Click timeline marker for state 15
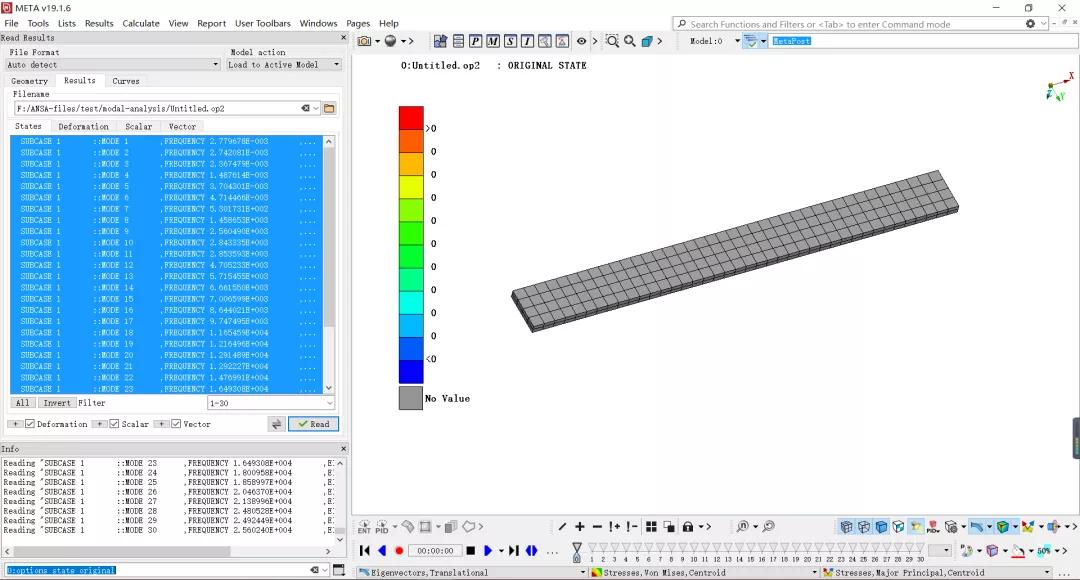 750,550
